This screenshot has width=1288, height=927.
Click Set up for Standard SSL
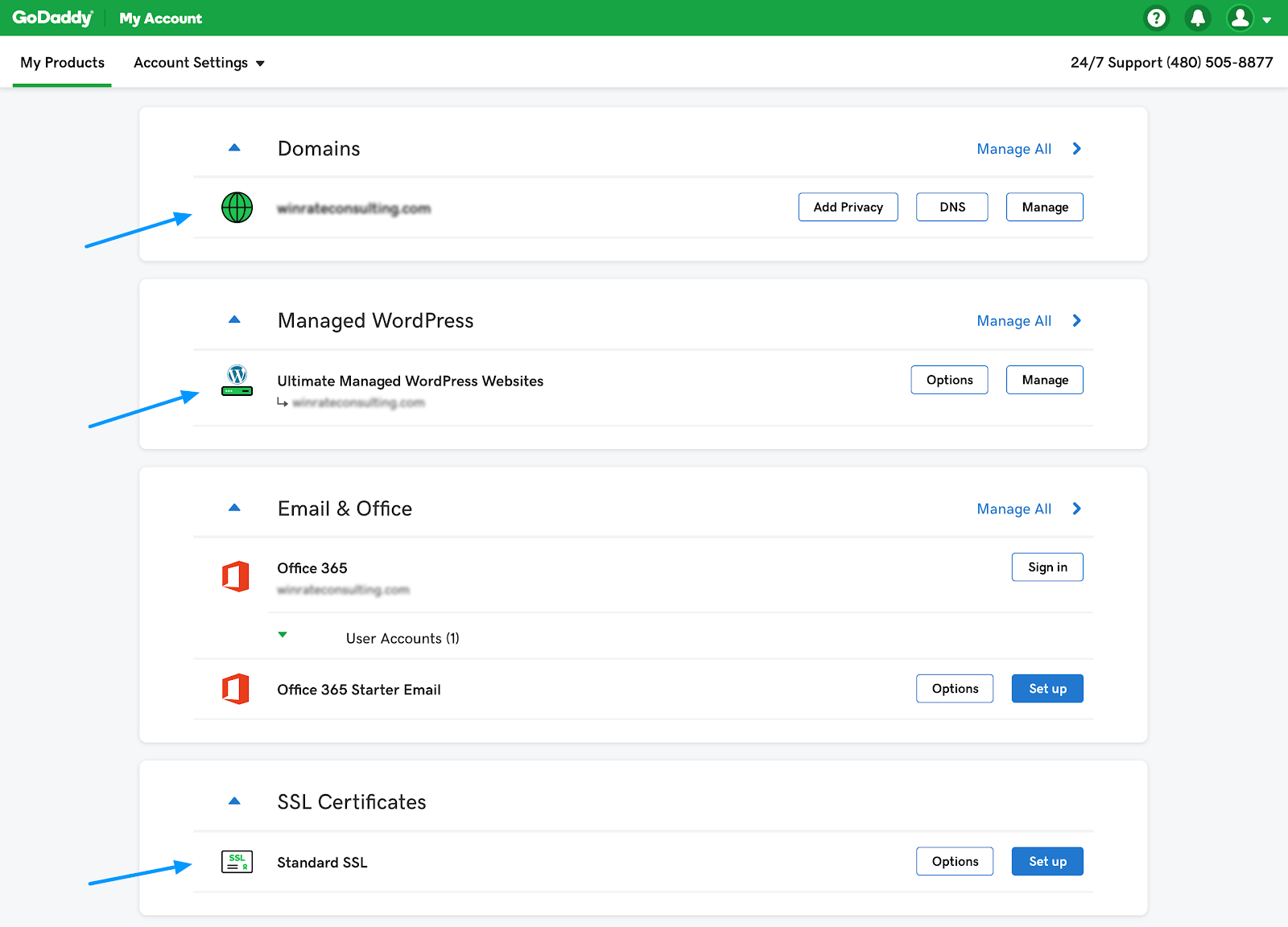1047,862
